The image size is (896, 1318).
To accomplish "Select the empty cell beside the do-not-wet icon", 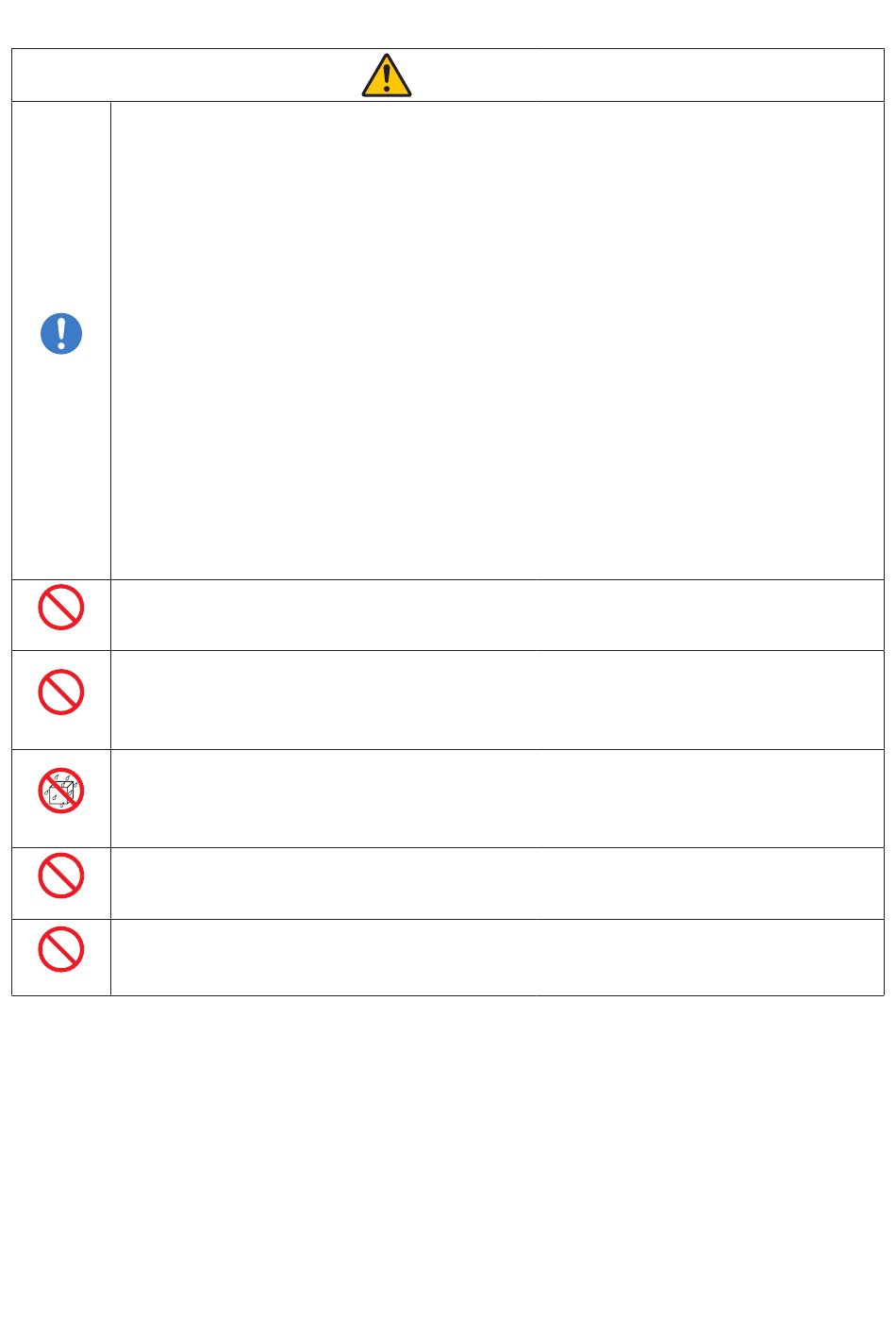I will 497,798.
